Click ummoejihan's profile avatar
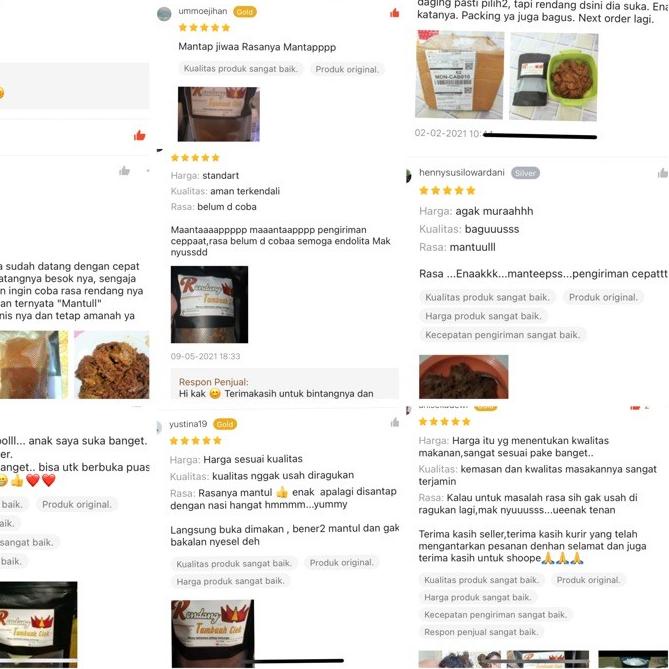The height and width of the screenshot is (669, 669). point(164,14)
